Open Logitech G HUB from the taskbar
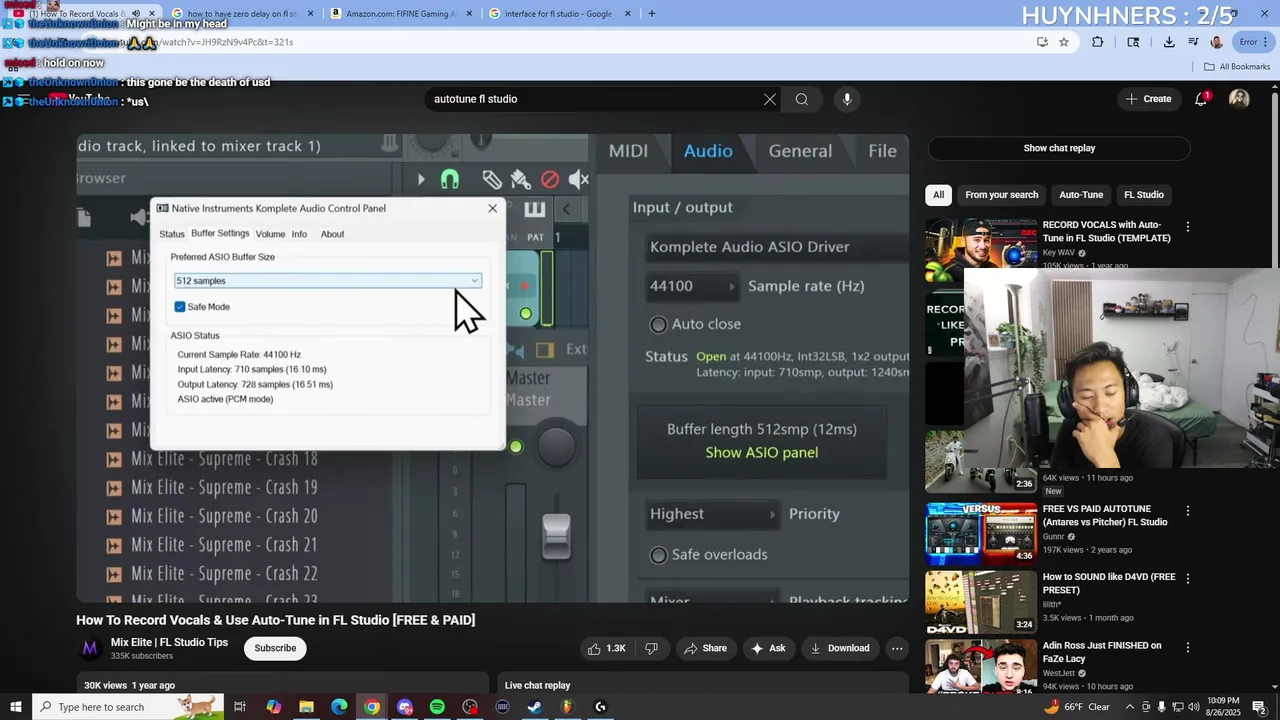1280x720 pixels. [600, 707]
